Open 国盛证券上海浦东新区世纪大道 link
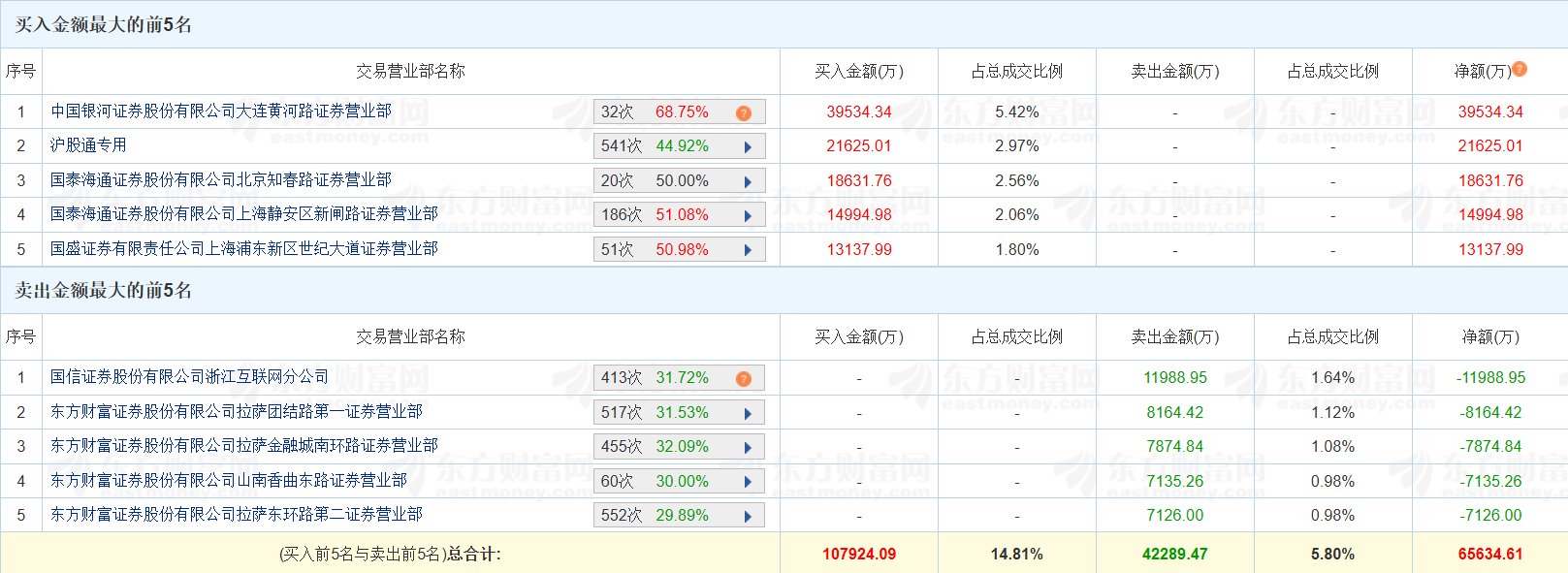 click(244, 249)
